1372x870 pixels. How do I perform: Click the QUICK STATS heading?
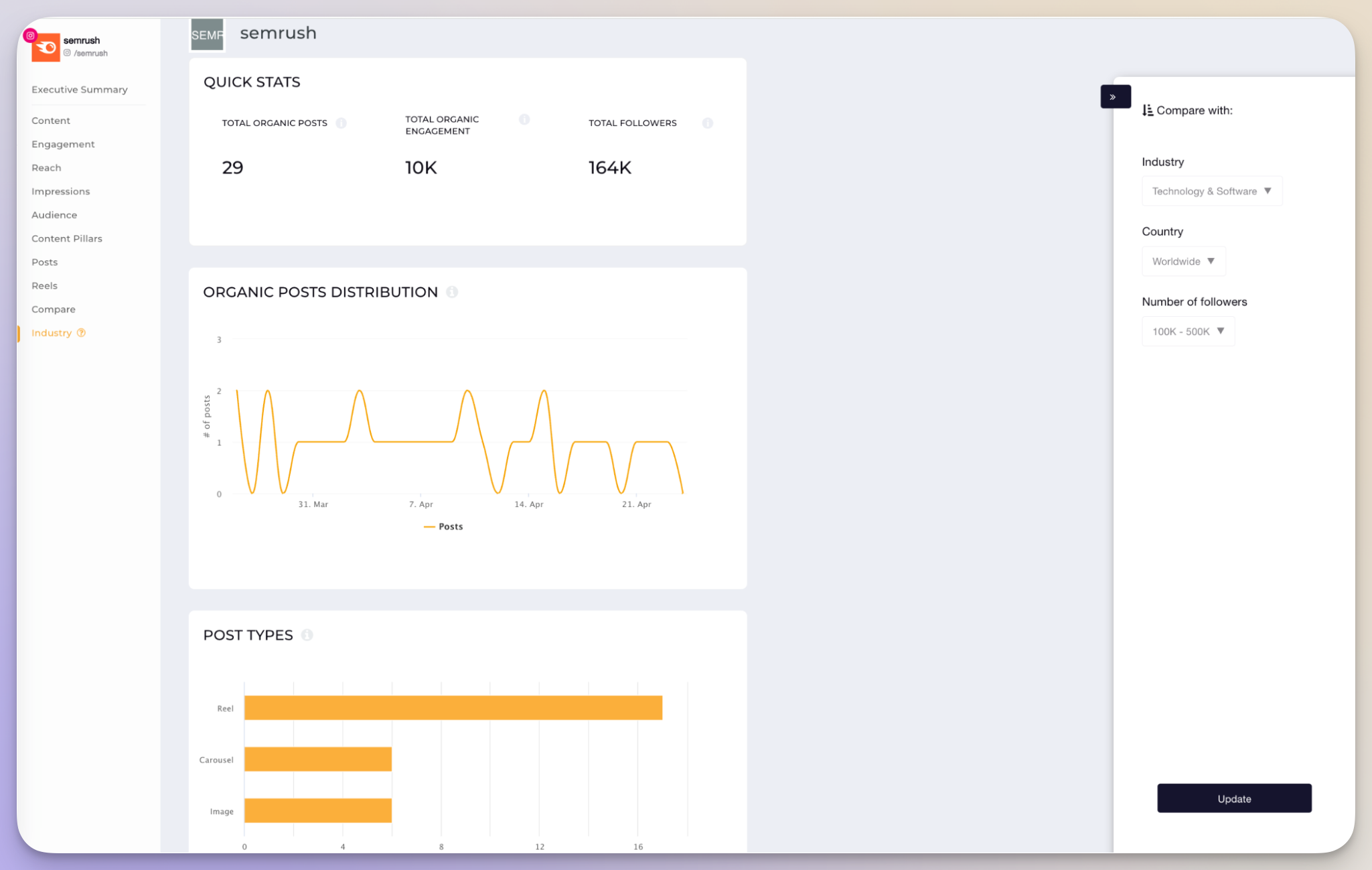coord(252,82)
